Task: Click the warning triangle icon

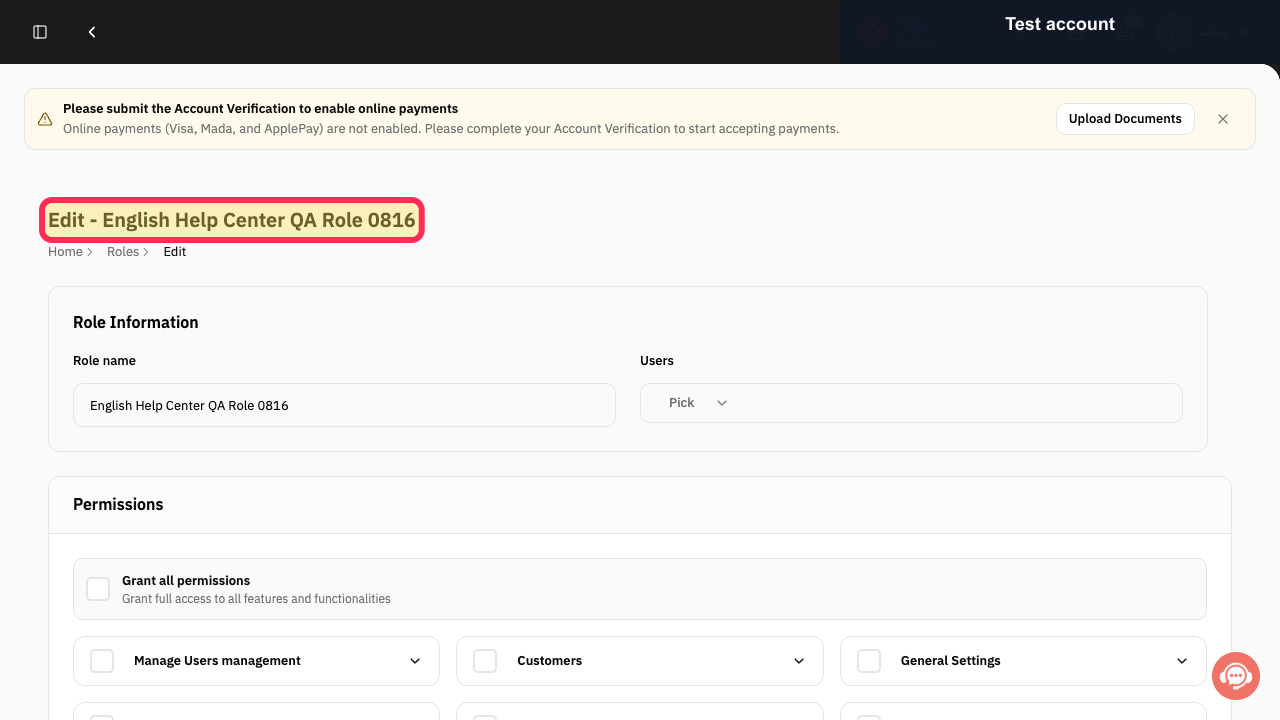Action: coord(45,119)
